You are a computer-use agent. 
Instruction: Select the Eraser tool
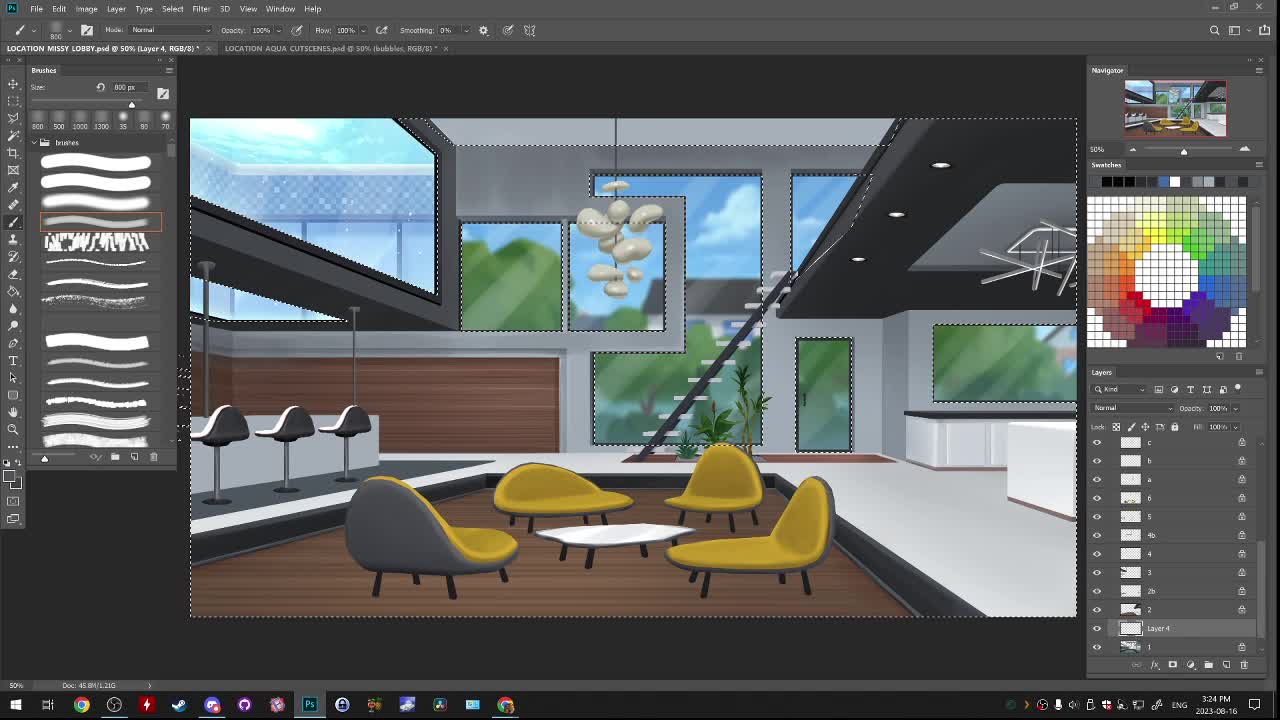[x=13, y=274]
